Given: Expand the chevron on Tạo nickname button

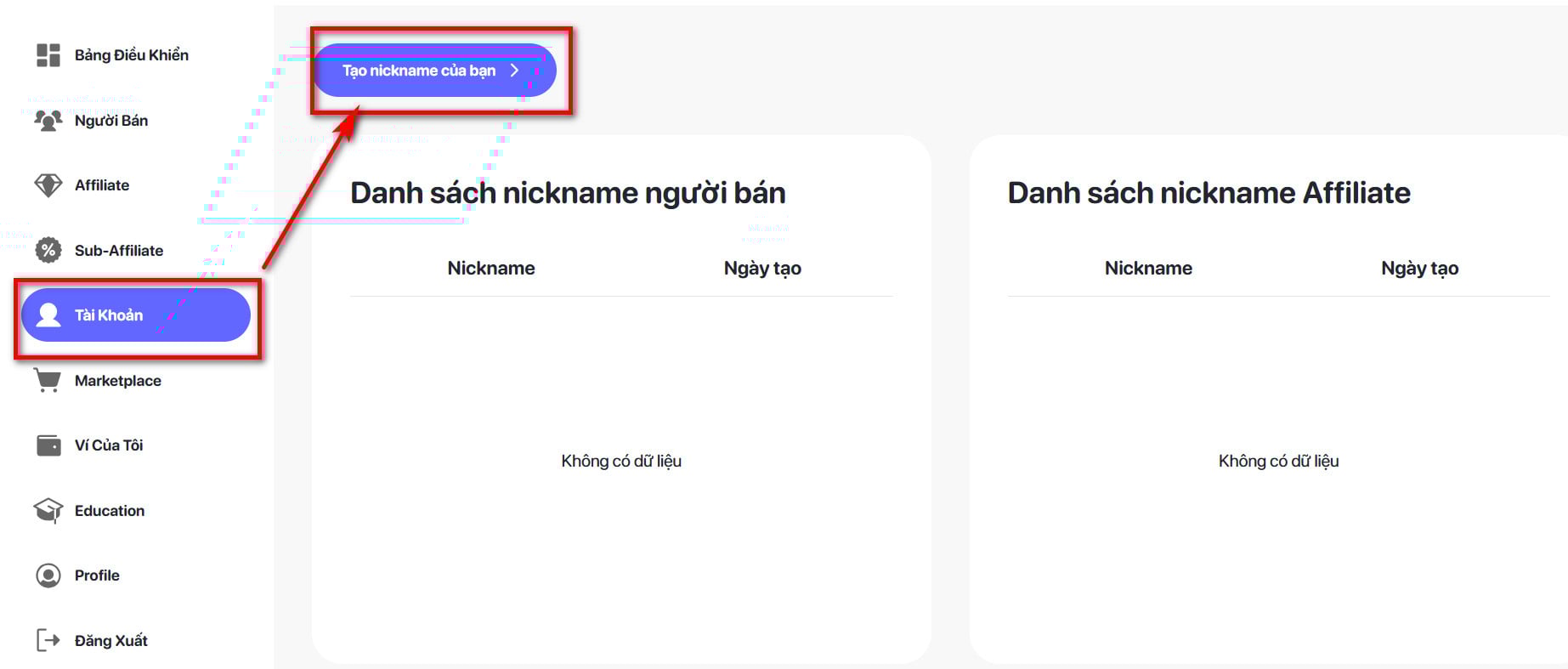Looking at the screenshot, I should click(515, 71).
